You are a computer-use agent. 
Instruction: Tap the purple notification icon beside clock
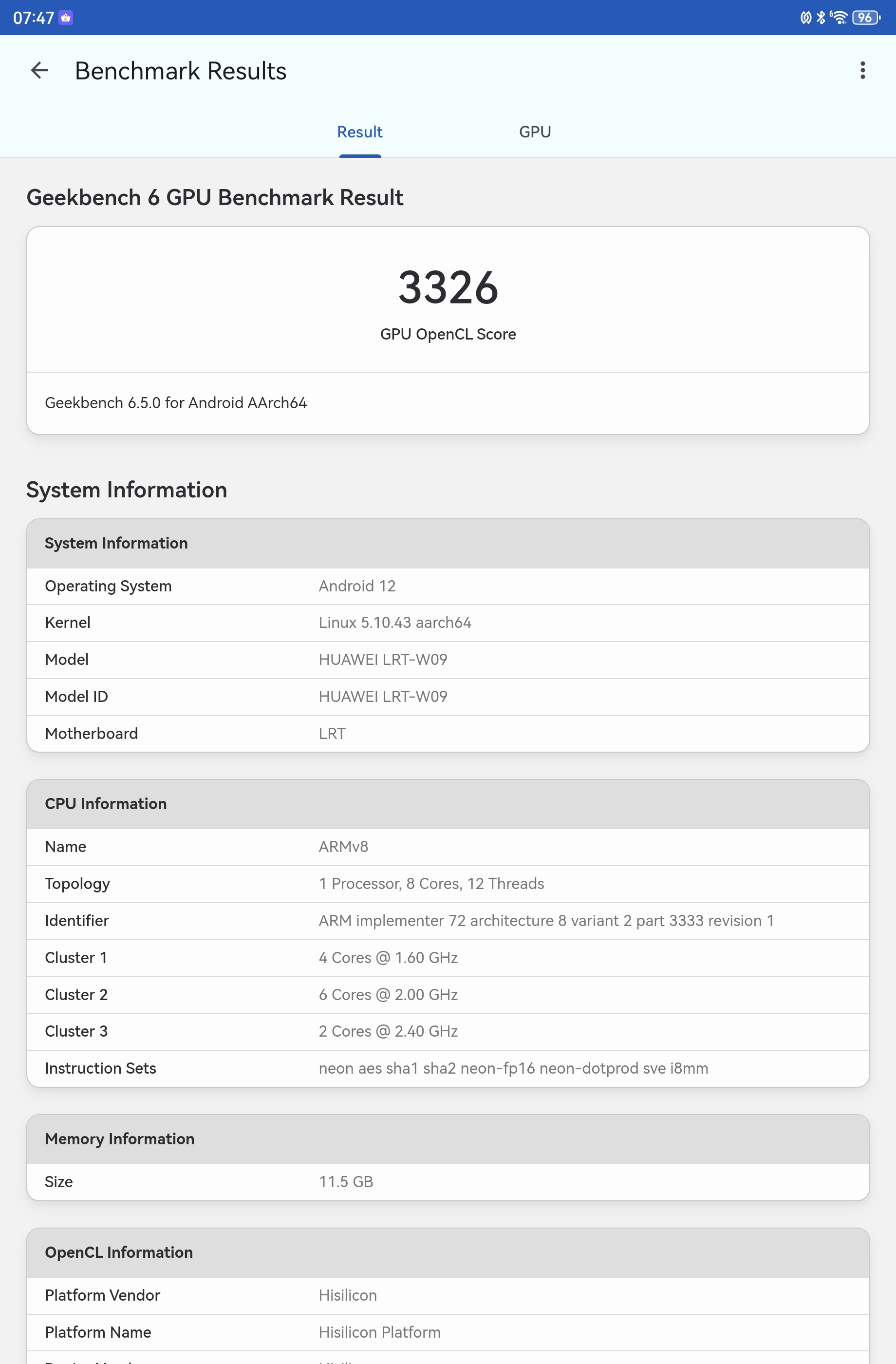(x=66, y=18)
